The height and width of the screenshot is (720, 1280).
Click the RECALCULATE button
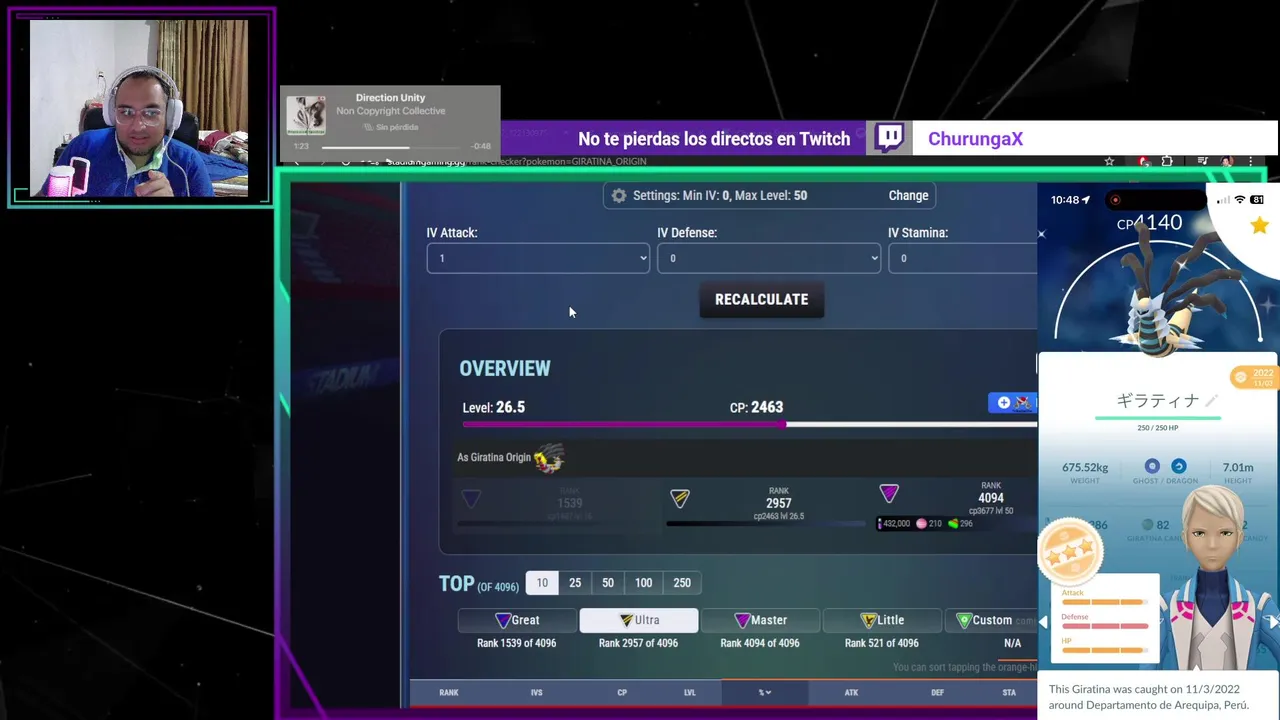(x=762, y=300)
